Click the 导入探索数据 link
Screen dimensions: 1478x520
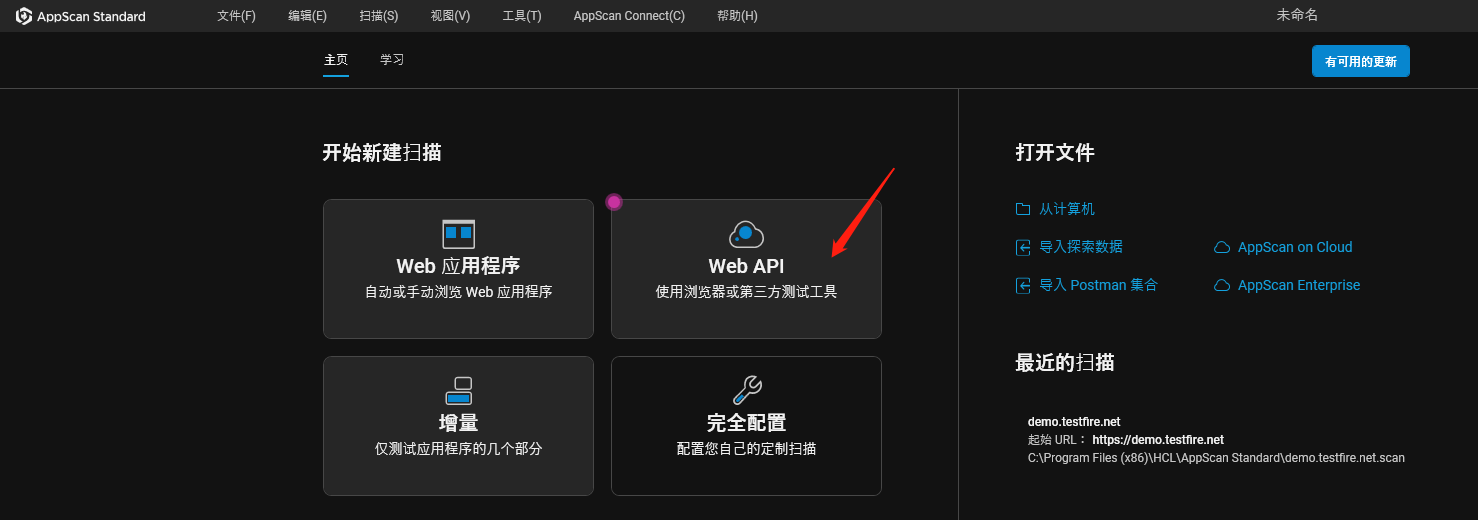pos(1081,247)
